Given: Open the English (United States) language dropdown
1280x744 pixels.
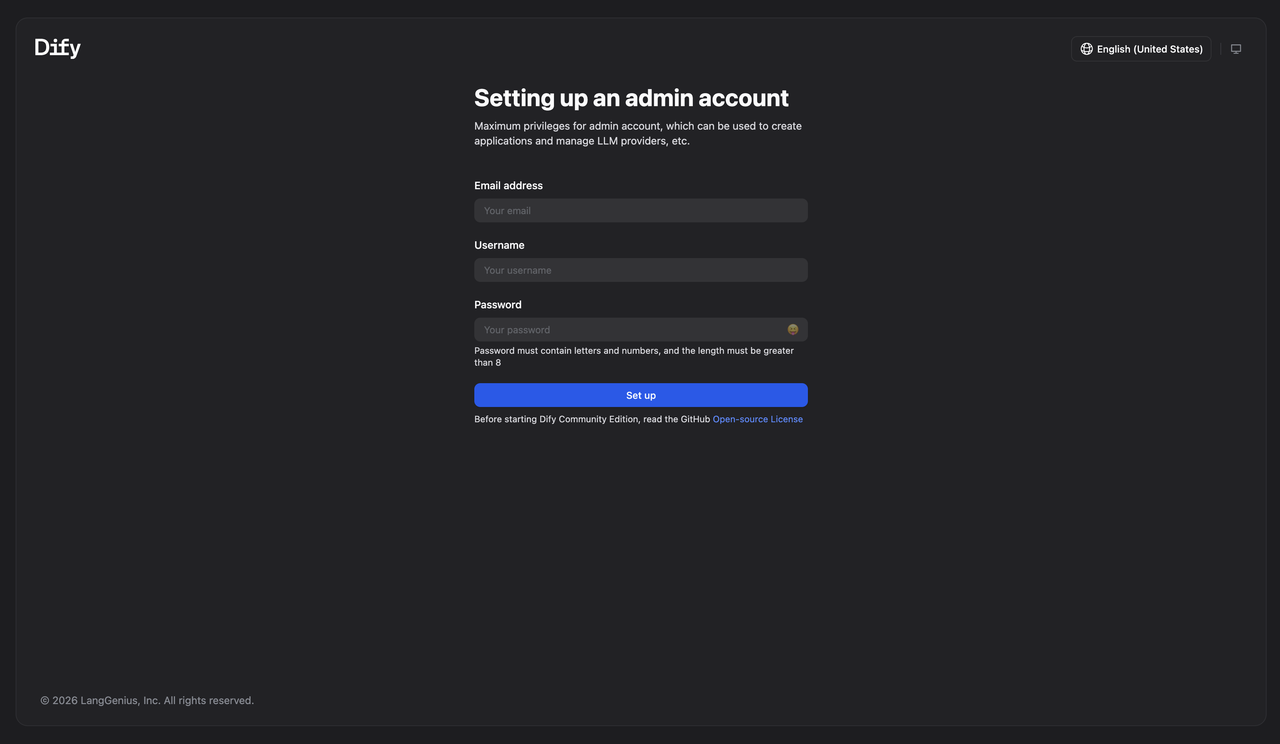Looking at the screenshot, I should pyautogui.click(x=1141, y=49).
